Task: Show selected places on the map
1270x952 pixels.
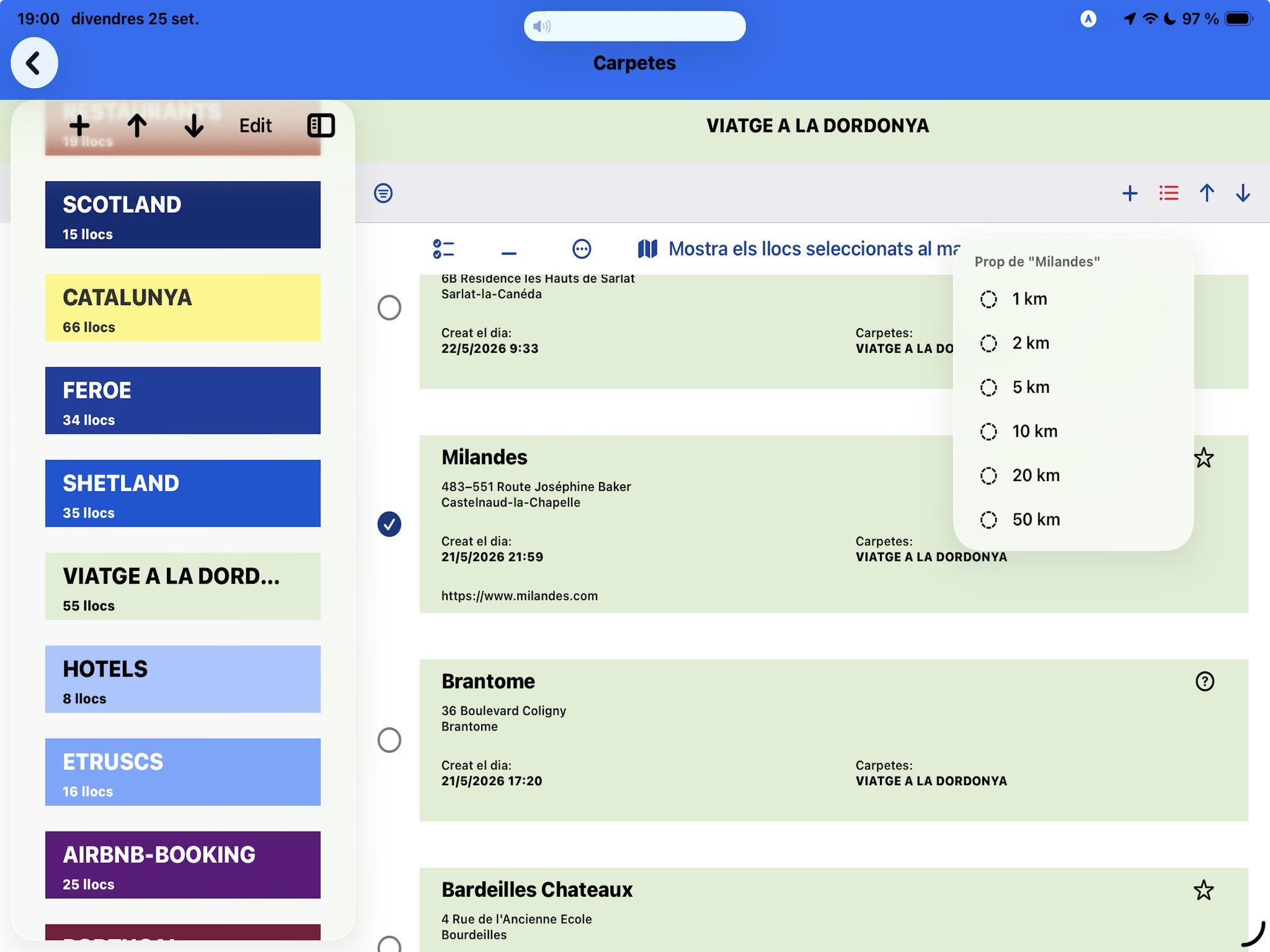Action: pyautogui.click(x=799, y=249)
